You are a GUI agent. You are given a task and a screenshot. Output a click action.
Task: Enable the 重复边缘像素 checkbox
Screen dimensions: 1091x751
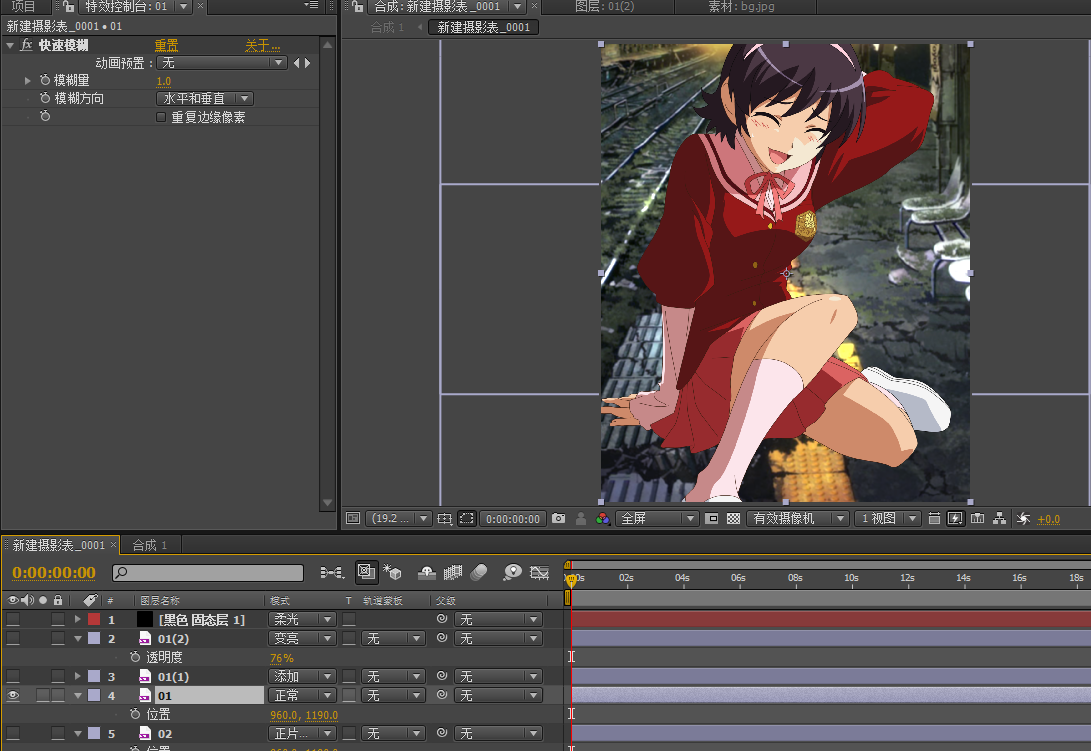tap(161, 117)
